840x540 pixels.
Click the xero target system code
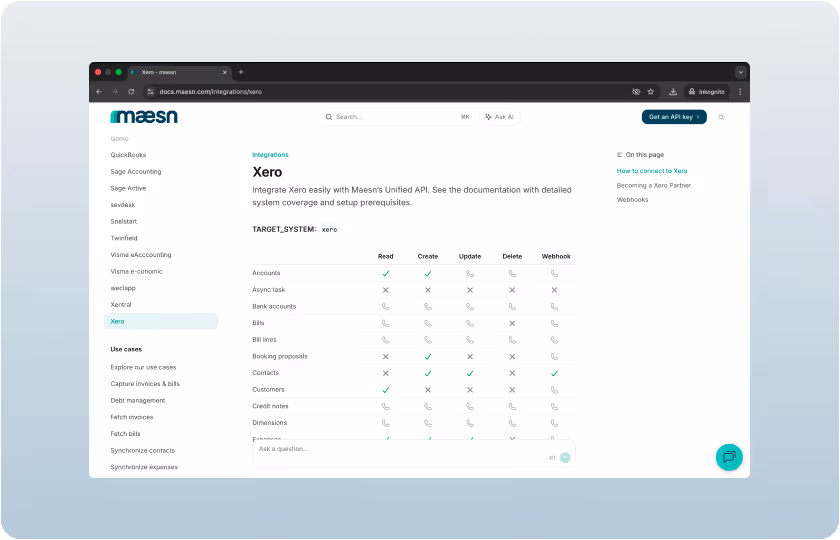[329, 229]
